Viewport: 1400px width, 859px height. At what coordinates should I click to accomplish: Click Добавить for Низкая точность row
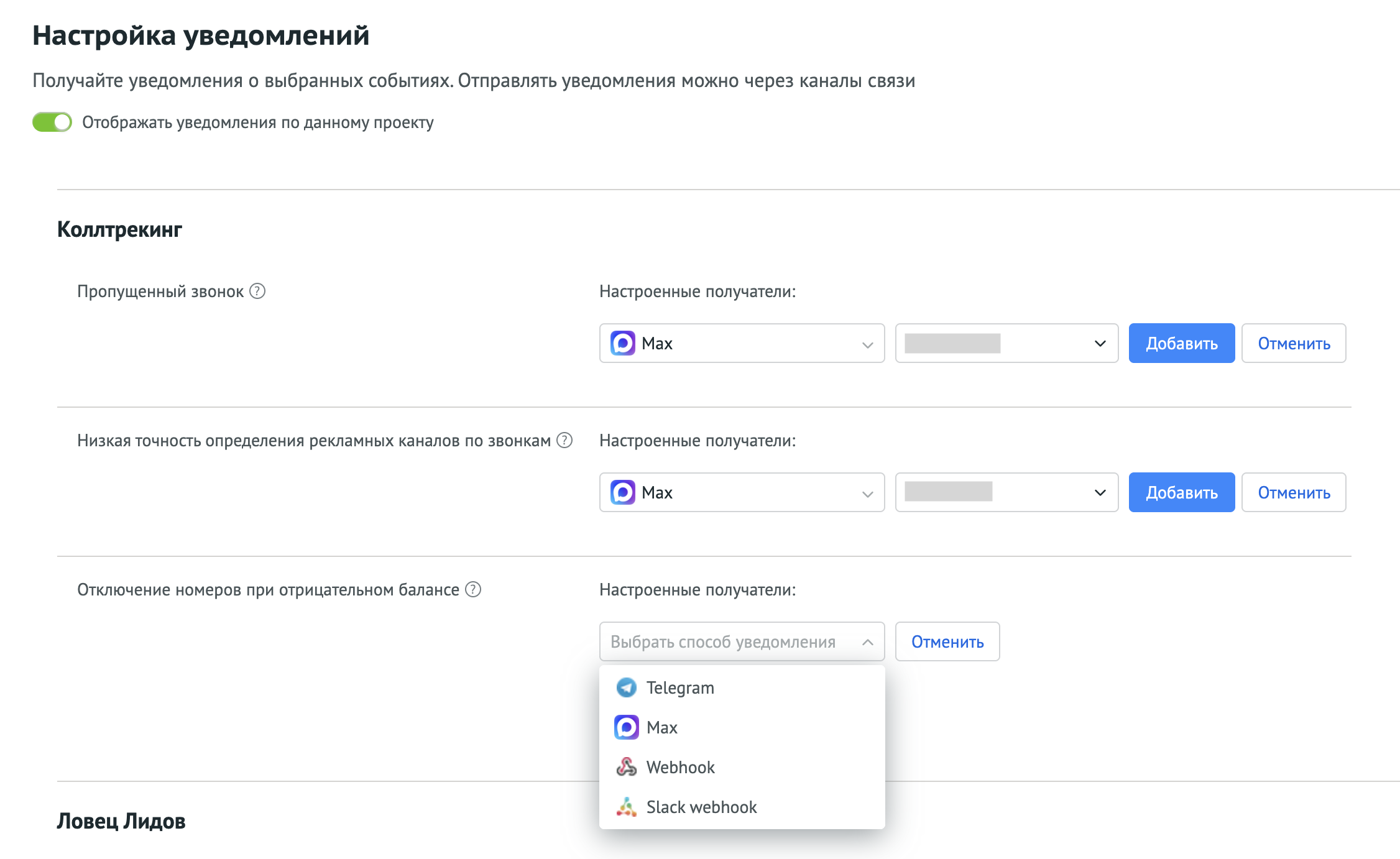pos(1181,492)
